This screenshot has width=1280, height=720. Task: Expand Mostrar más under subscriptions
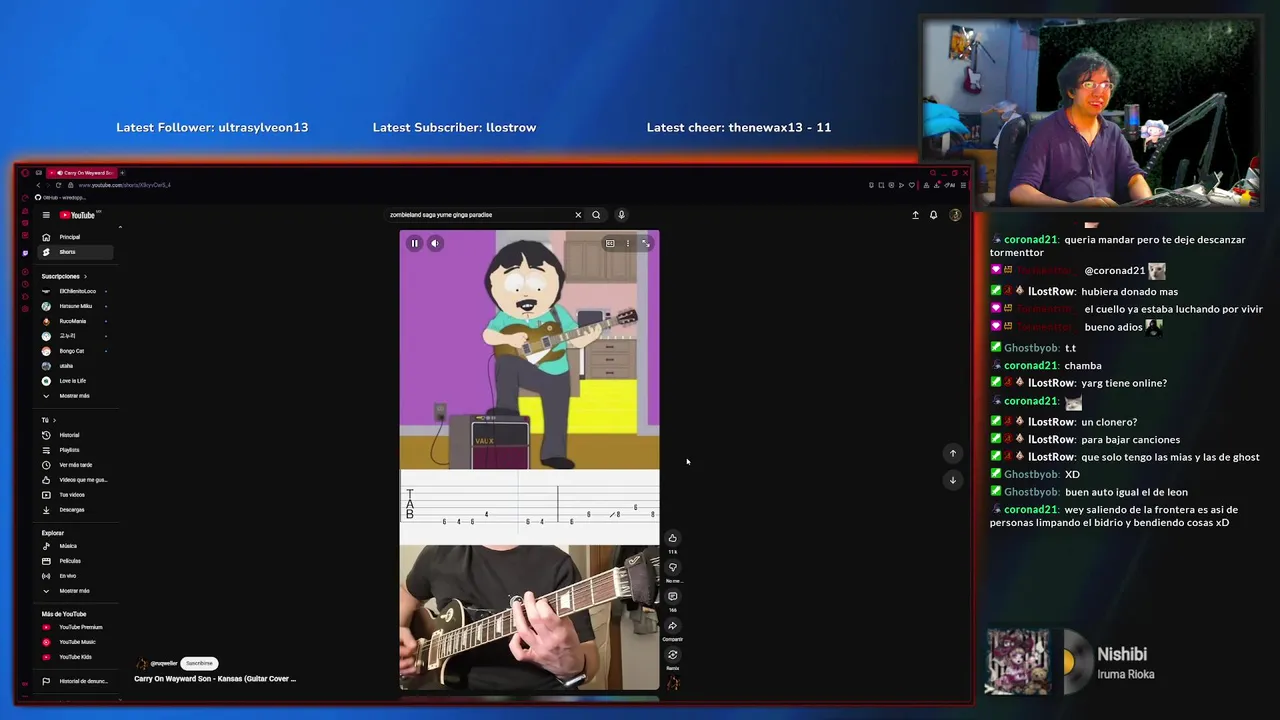(75, 396)
